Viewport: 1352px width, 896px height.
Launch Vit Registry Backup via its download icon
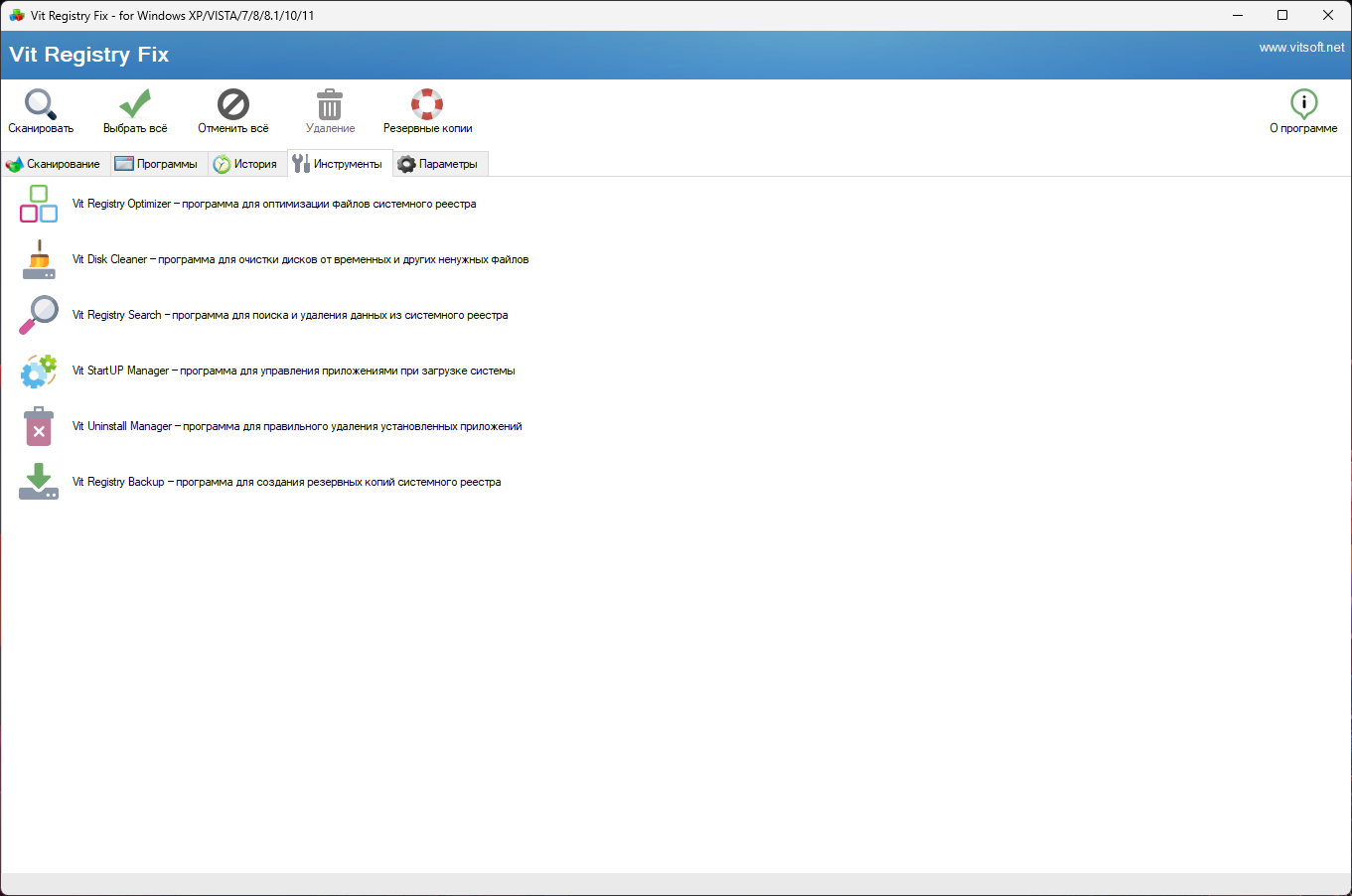39,482
